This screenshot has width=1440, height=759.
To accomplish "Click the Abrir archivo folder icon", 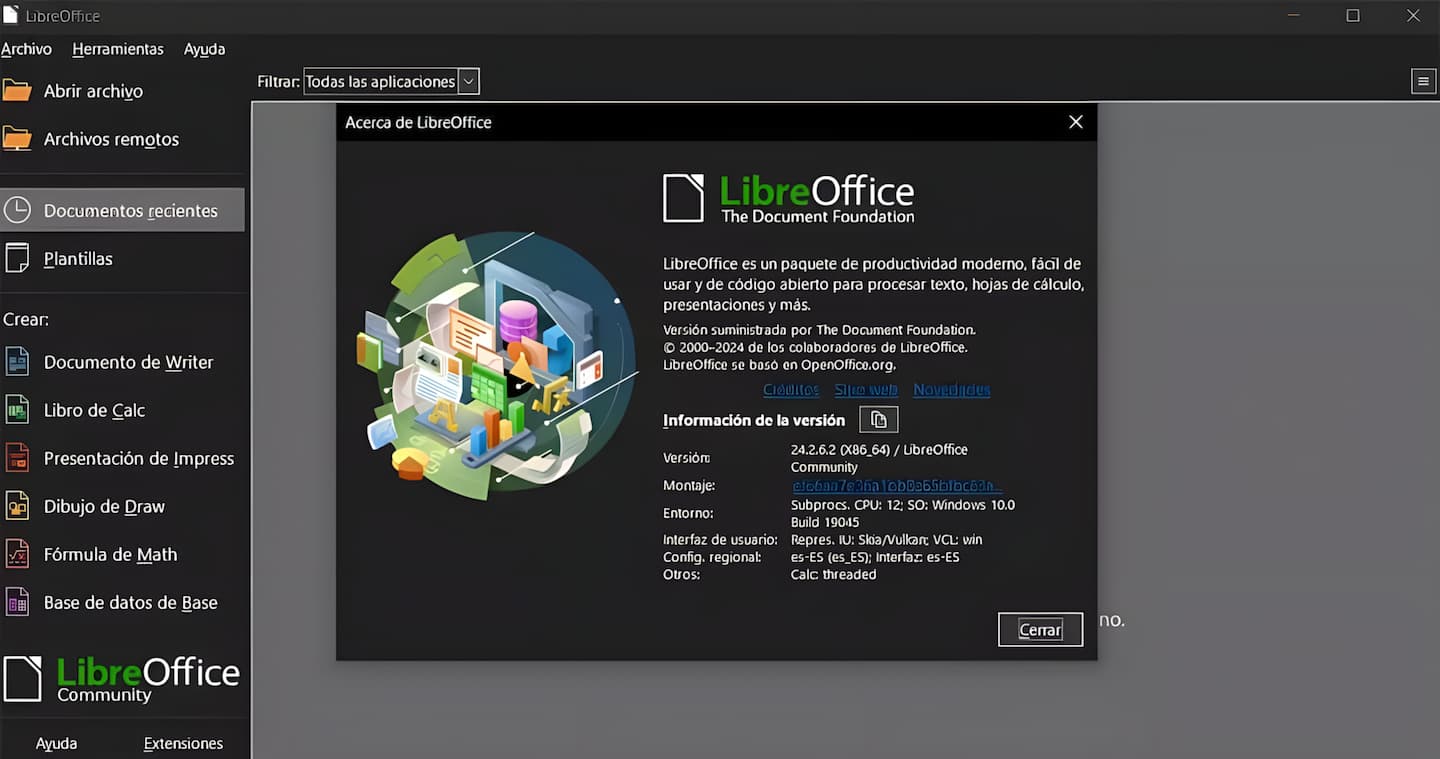I will coord(17,91).
